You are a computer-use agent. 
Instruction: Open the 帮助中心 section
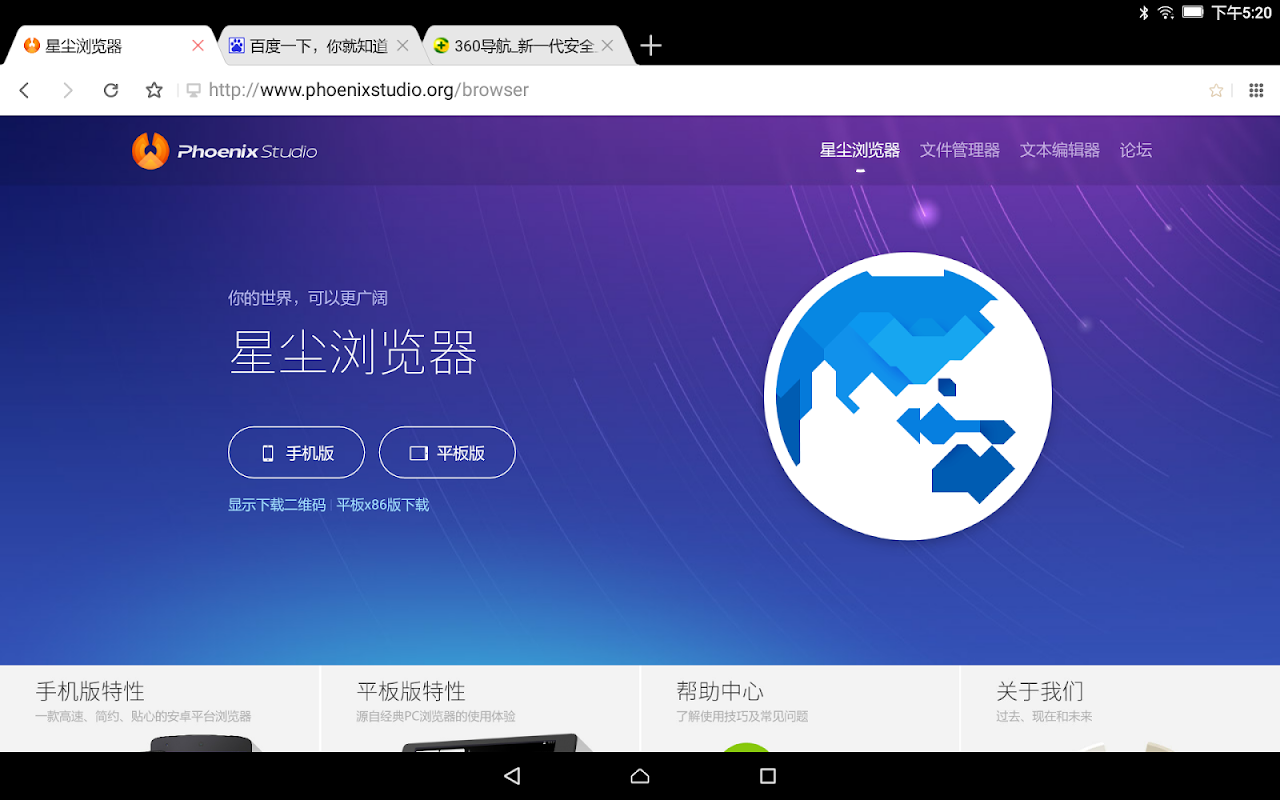tap(800, 708)
